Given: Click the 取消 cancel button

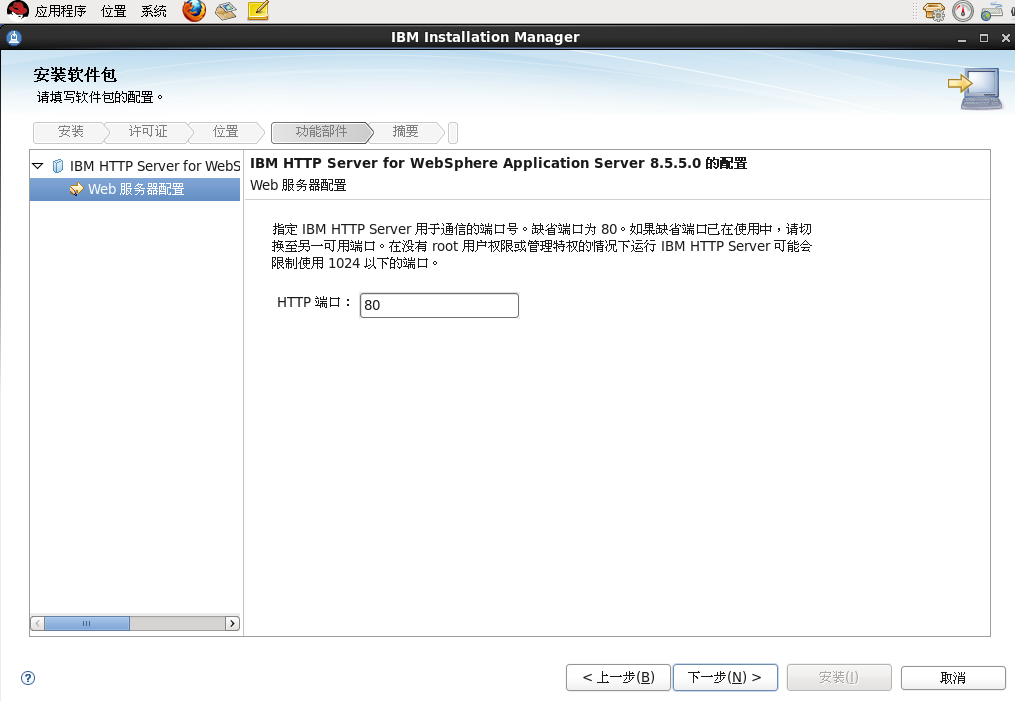Looking at the screenshot, I should (953, 678).
